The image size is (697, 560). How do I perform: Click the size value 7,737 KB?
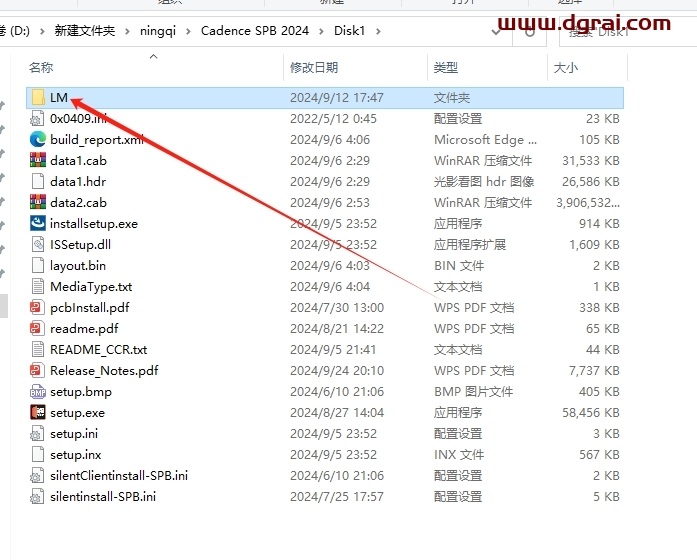coord(594,371)
